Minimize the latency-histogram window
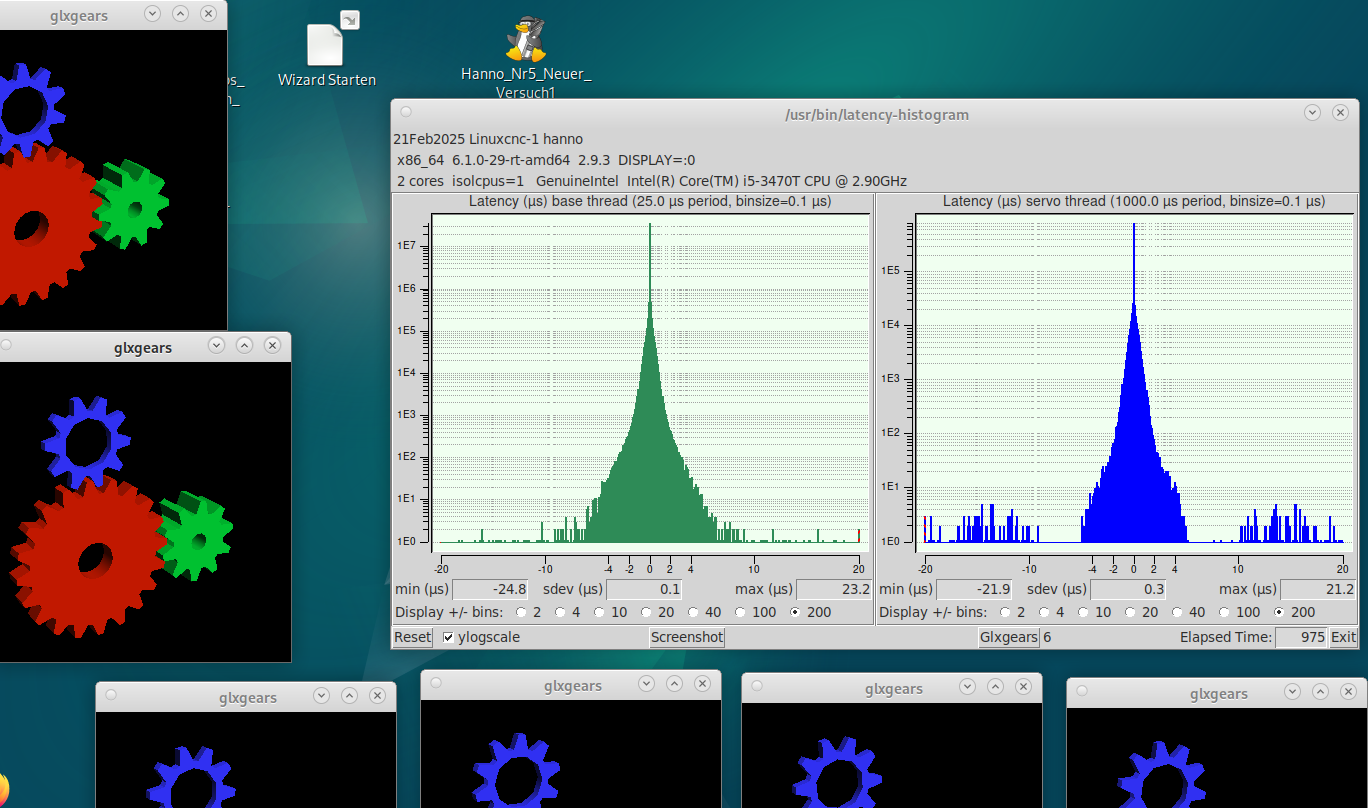Image resolution: width=1368 pixels, height=808 pixels. click(x=1313, y=114)
